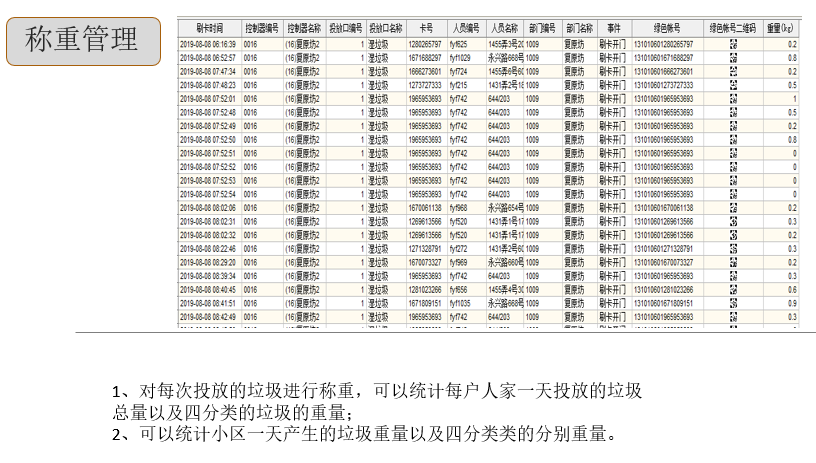
Task: Click the 部门编号 column header
Action: coord(543,28)
